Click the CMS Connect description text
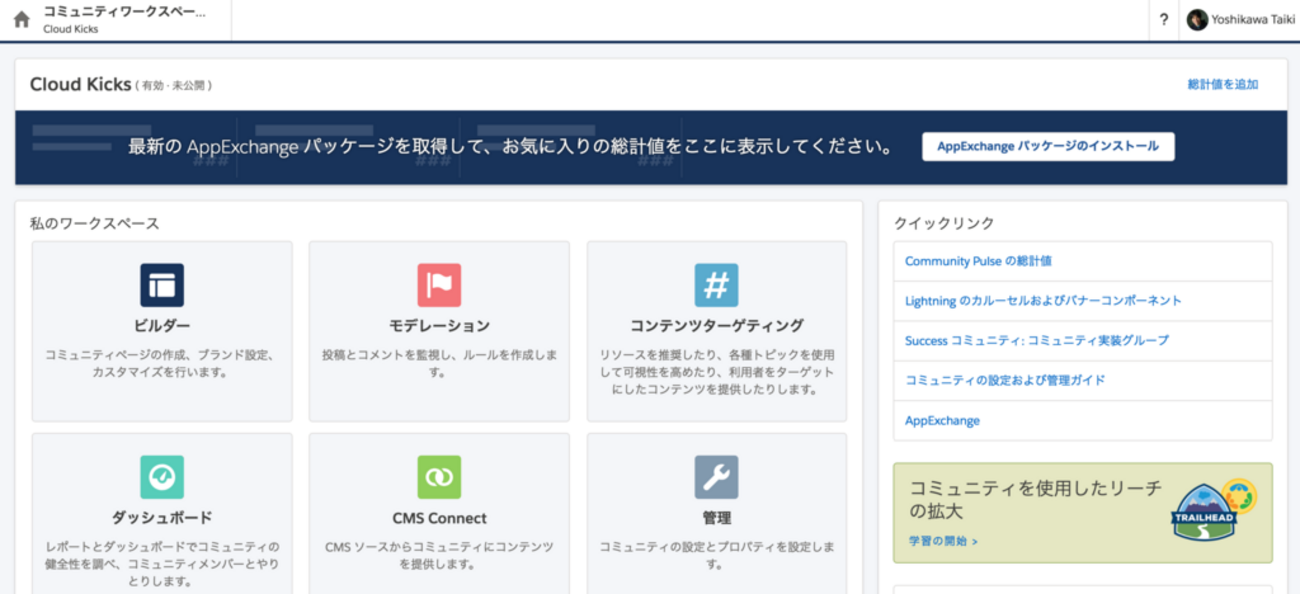Viewport: 1300px width, 594px height. (x=439, y=556)
